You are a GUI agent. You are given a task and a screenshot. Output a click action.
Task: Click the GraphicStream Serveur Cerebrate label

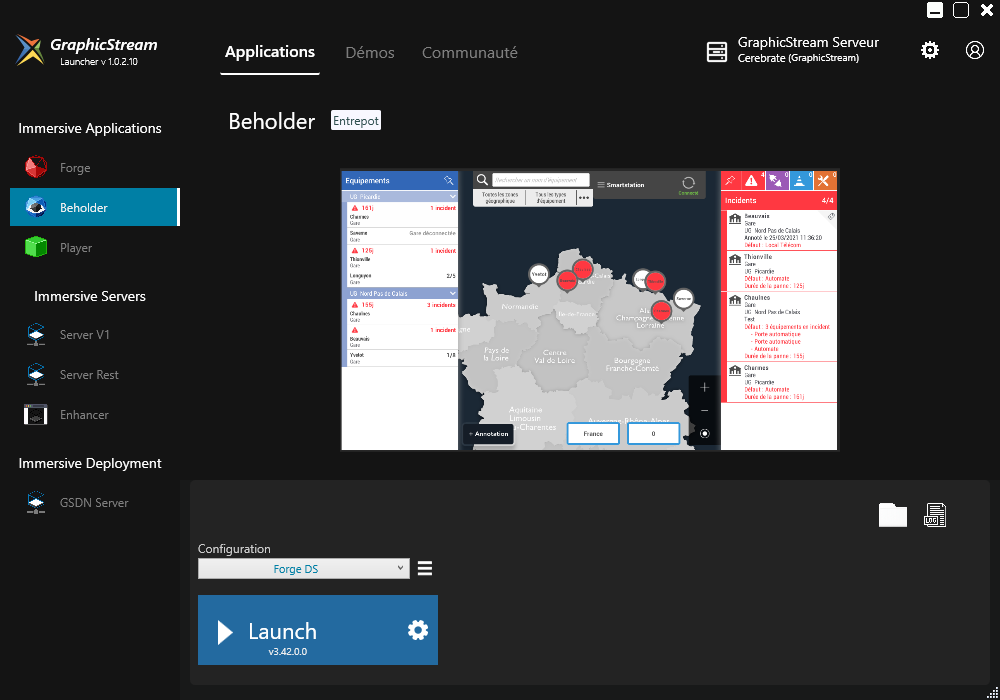pyautogui.click(x=808, y=50)
